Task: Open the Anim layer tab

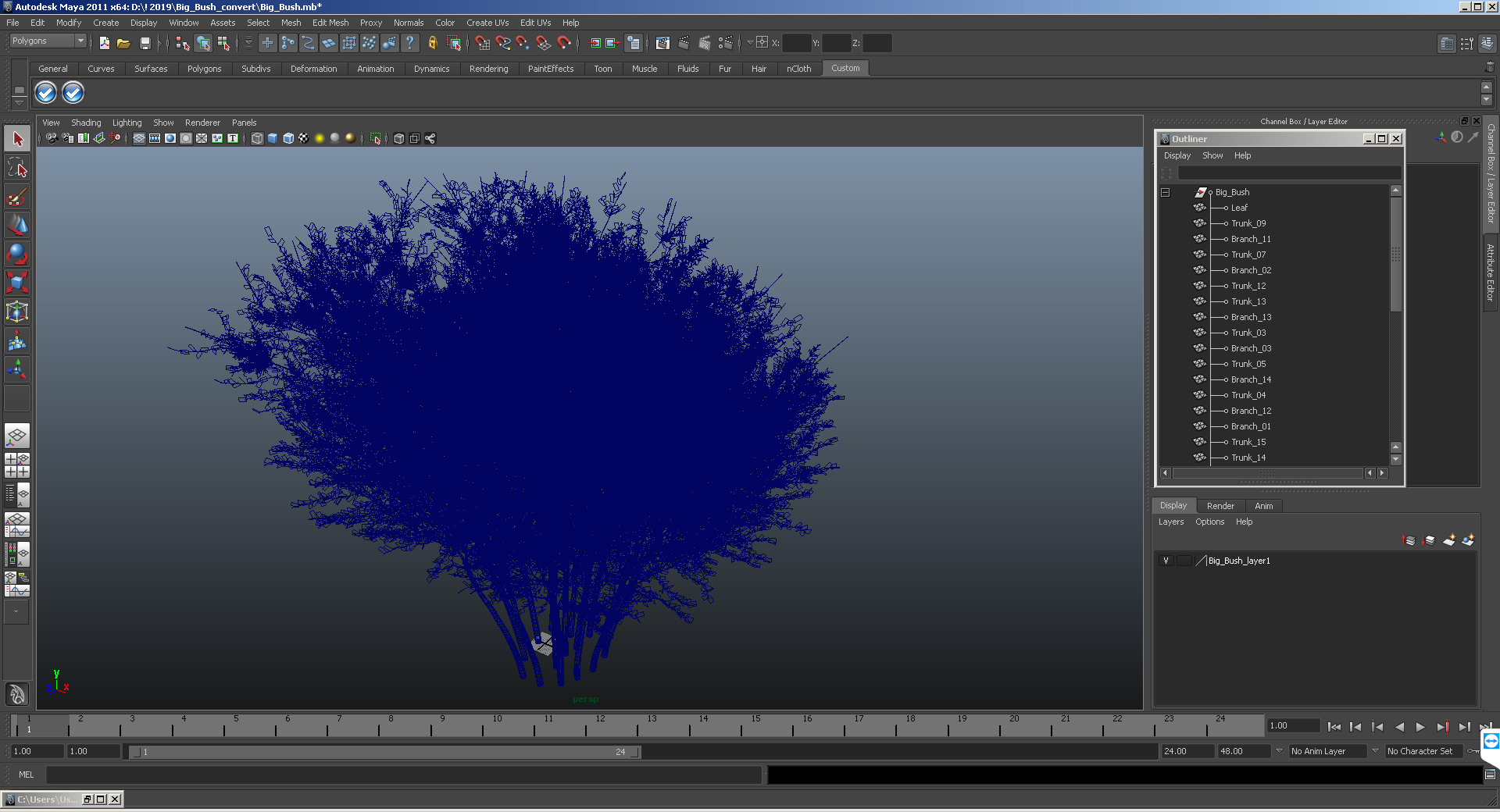Action: pyautogui.click(x=1263, y=506)
